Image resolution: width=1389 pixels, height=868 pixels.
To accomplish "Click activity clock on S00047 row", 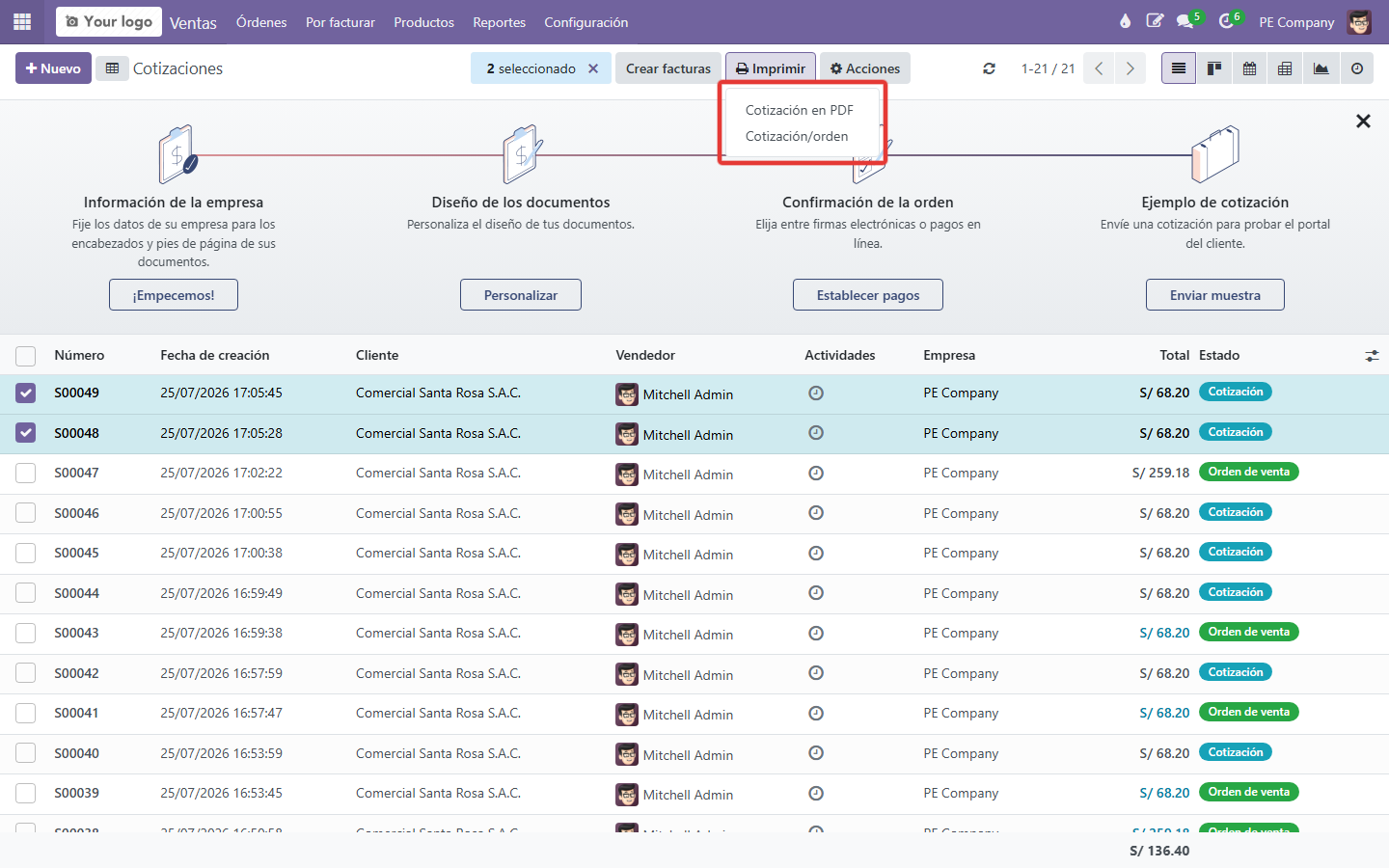I will (816, 473).
